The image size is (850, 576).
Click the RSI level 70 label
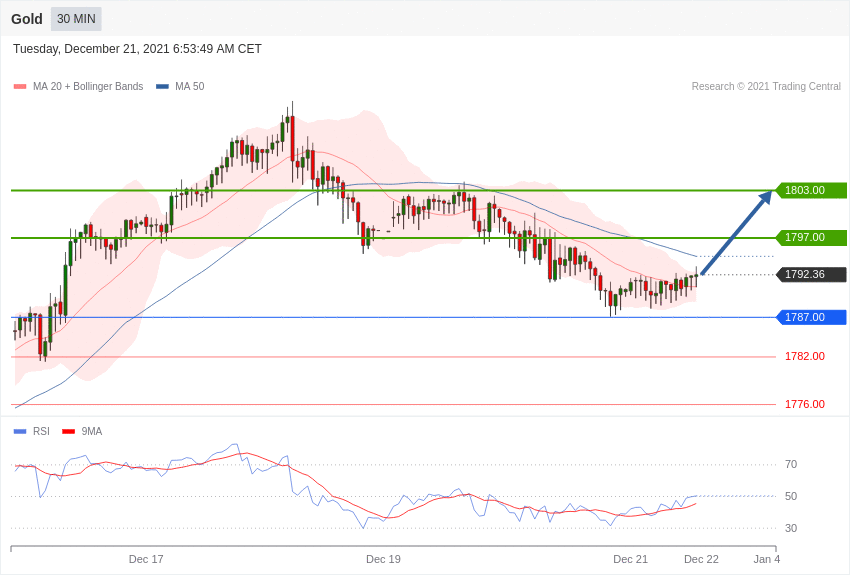click(791, 464)
